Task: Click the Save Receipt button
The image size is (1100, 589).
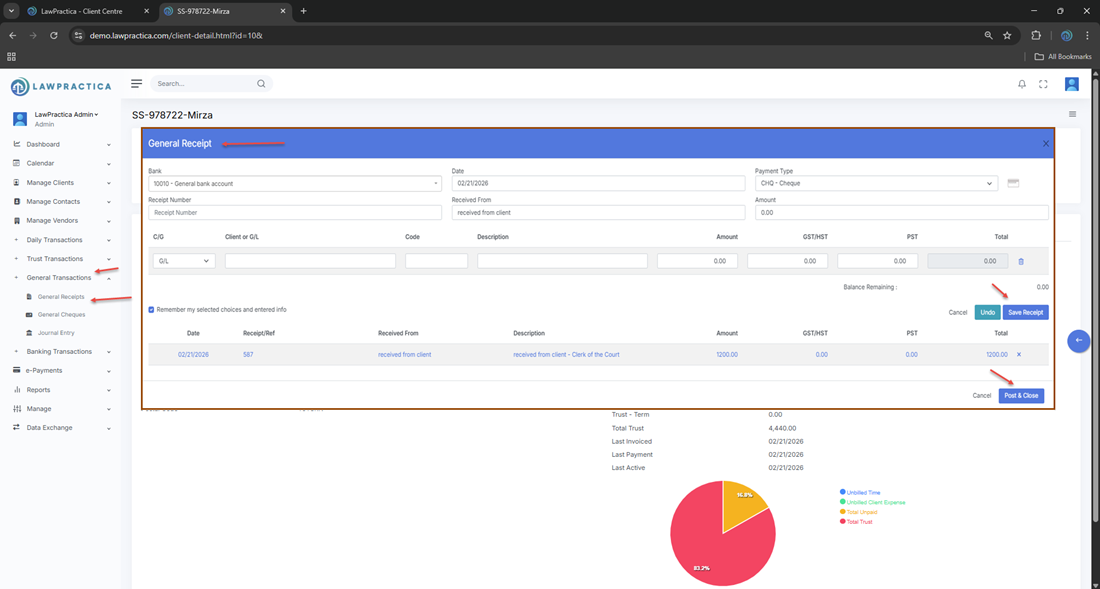Action: click(1025, 312)
